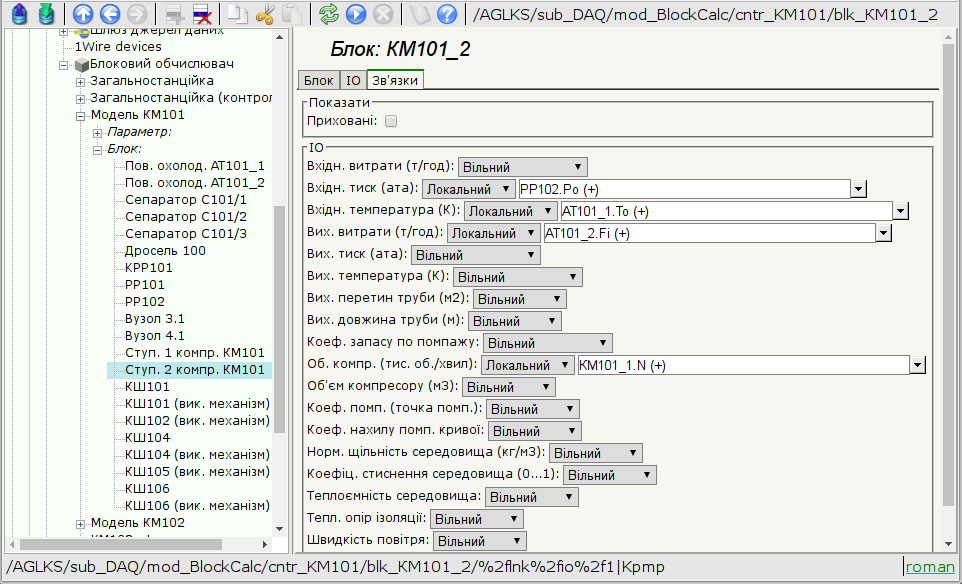Expand the Модель КМ102 tree node
The height and width of the screenshot is (584, 962).
(81, 523)
